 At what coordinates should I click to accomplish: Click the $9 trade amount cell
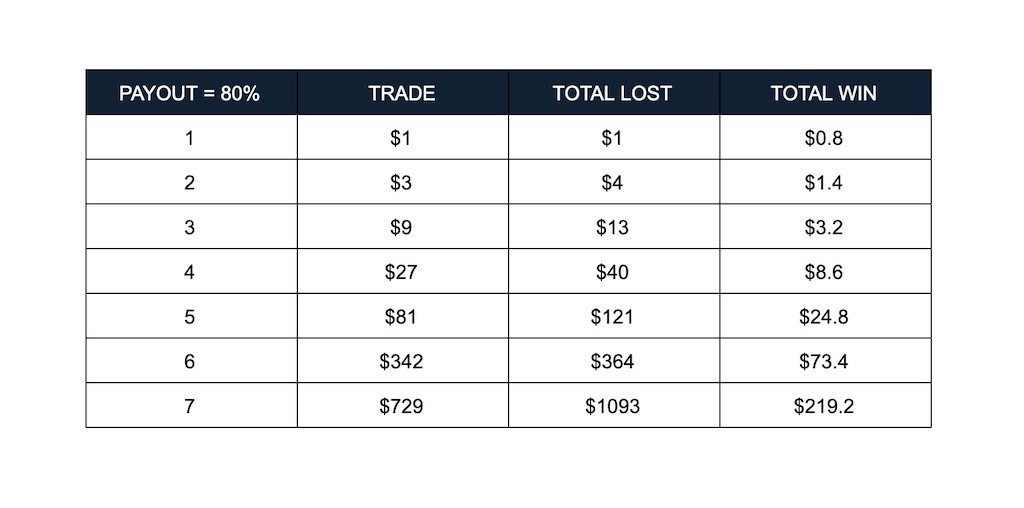coord(402,227)
